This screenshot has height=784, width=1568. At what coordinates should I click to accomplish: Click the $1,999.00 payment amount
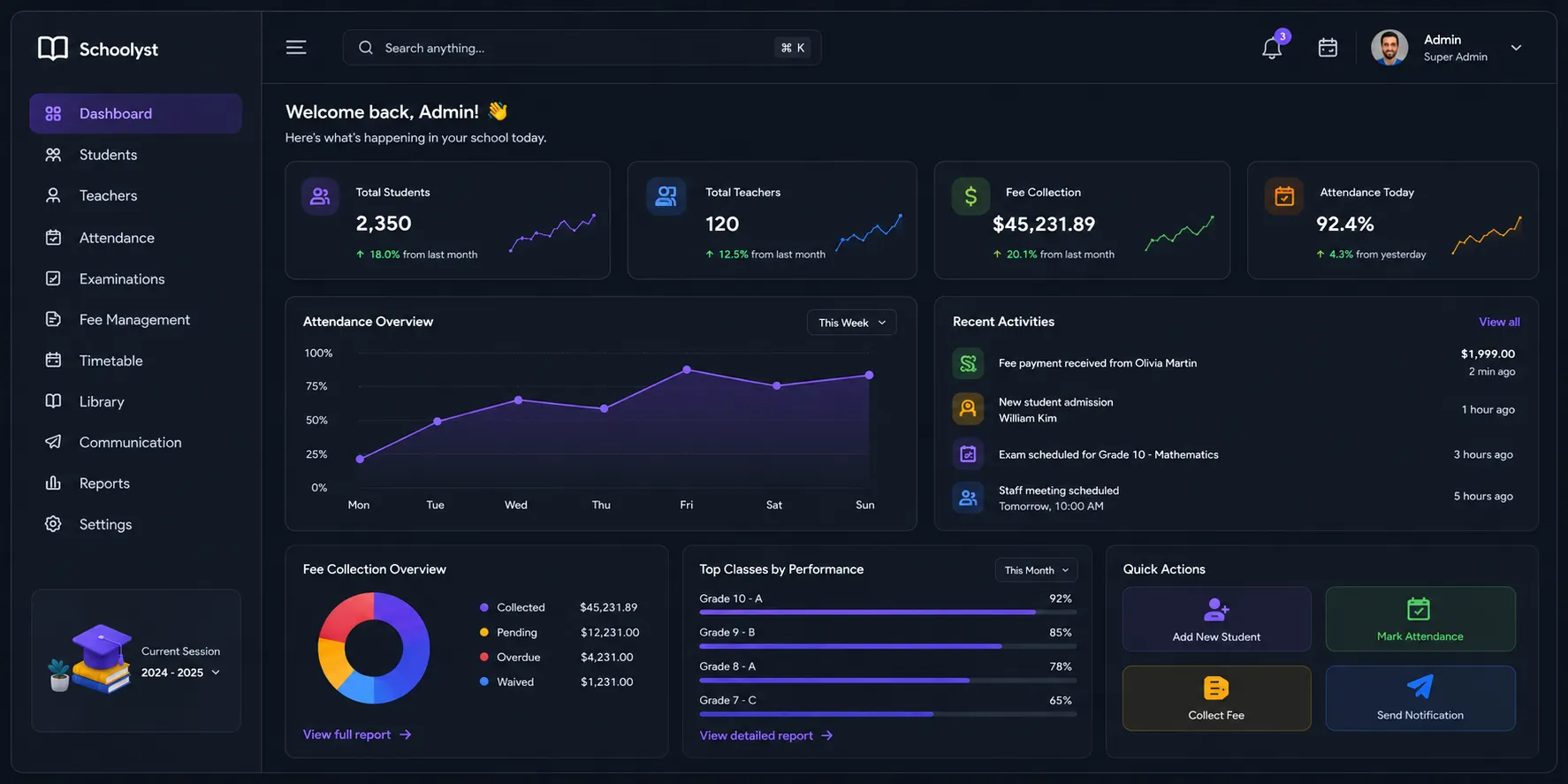pyautogui.click(x=1488, y=354)
